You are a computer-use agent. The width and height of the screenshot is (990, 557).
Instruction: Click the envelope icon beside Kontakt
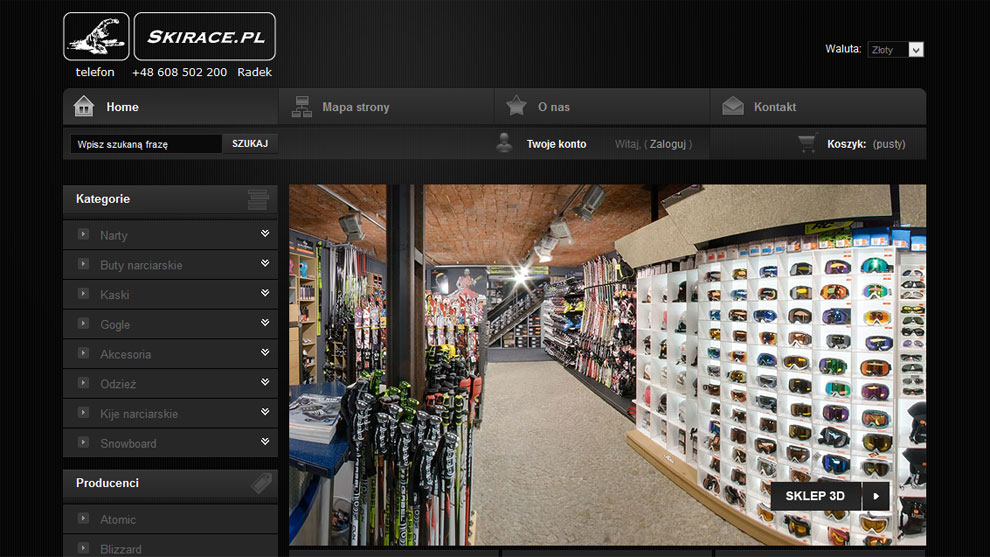733,106
